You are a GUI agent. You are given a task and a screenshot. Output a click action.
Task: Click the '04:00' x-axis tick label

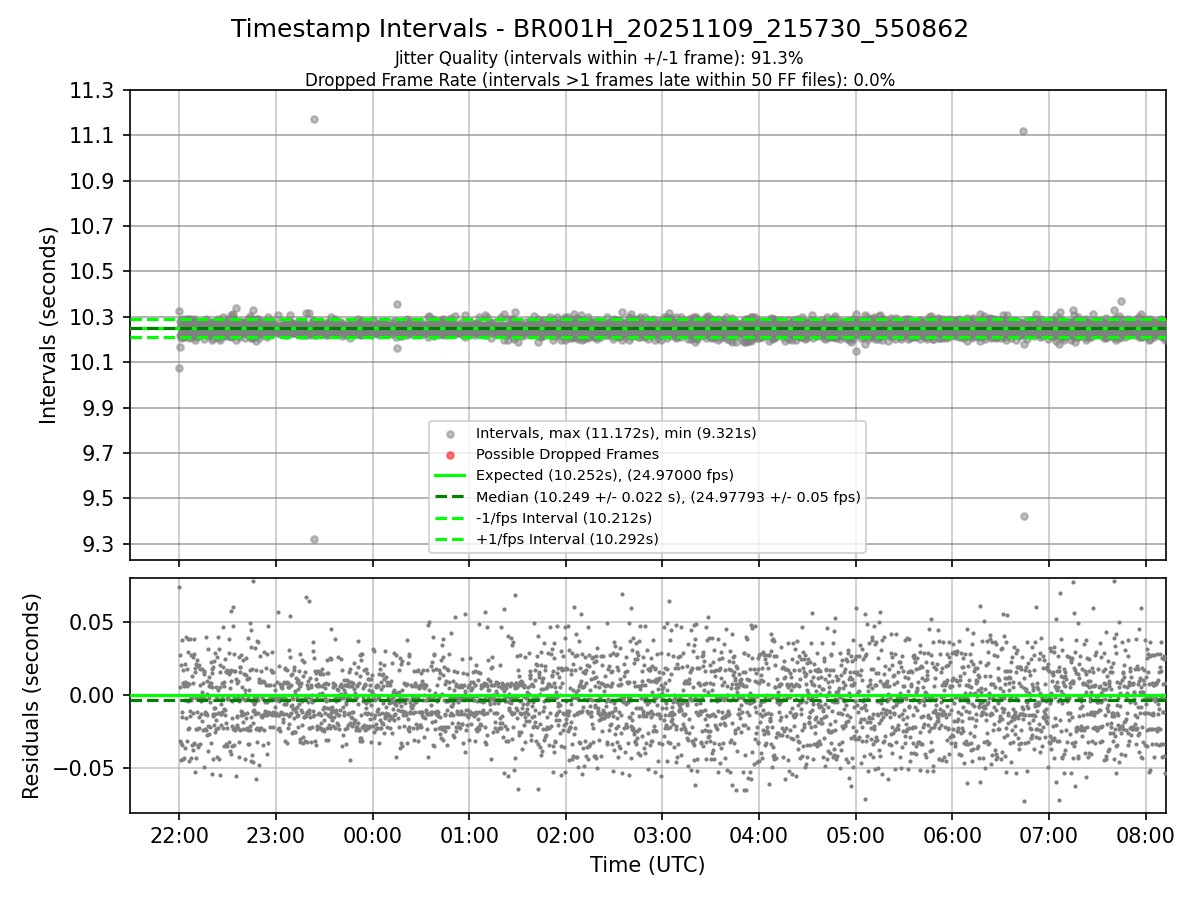tap(759, 835)
